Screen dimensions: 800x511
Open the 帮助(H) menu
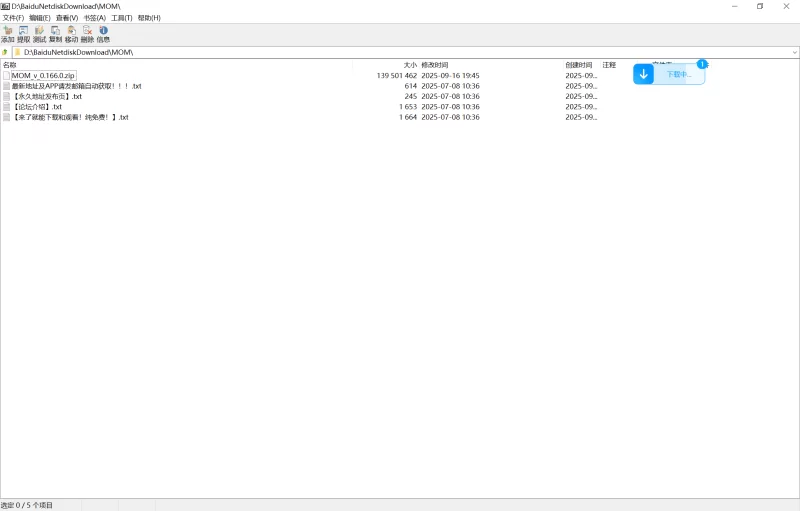coord(149,18)
